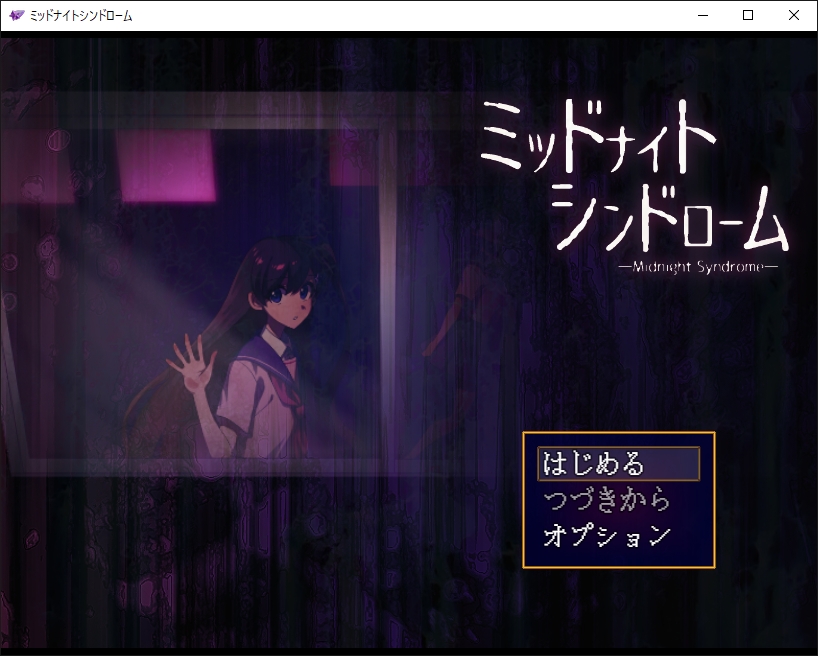Choose つづきから to continue a saved game
The height and width of the screenshot is (656, 818).
(606, 499)
